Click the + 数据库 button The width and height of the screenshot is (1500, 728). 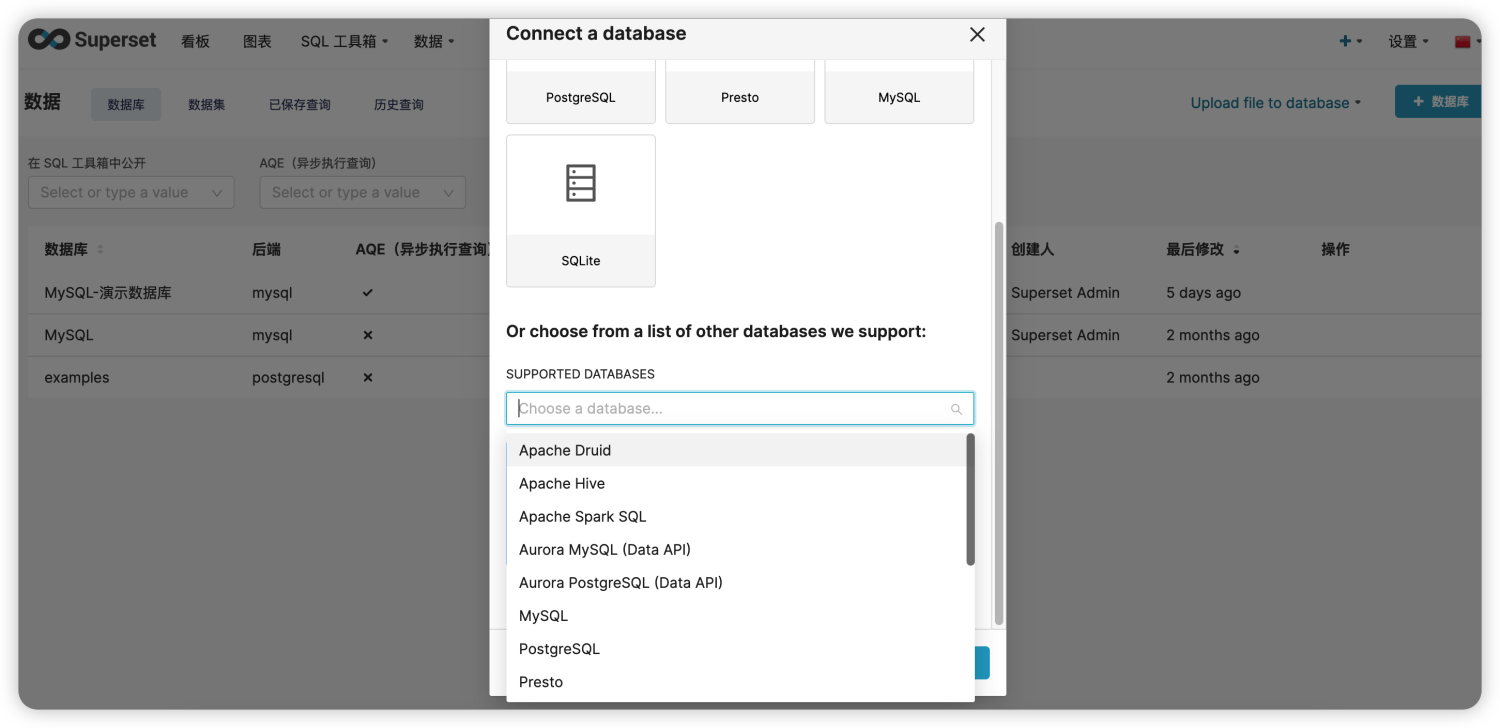coord(1438,102)
